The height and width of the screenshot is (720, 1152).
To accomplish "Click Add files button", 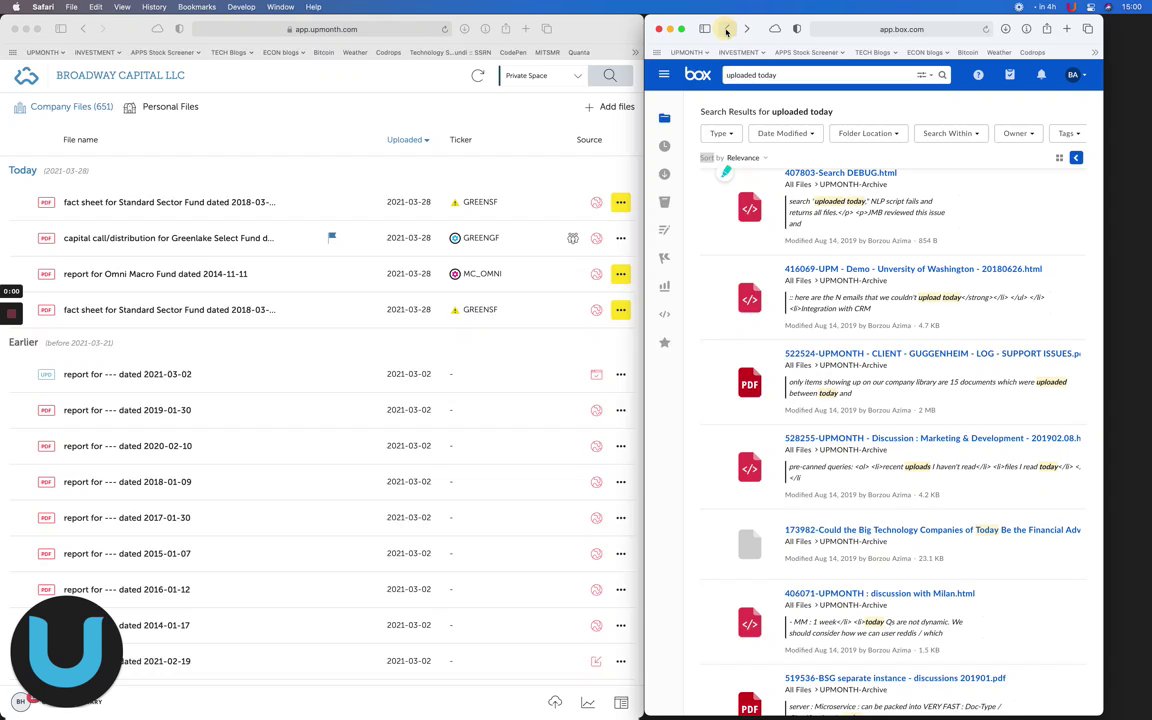I will pos(610,107).
